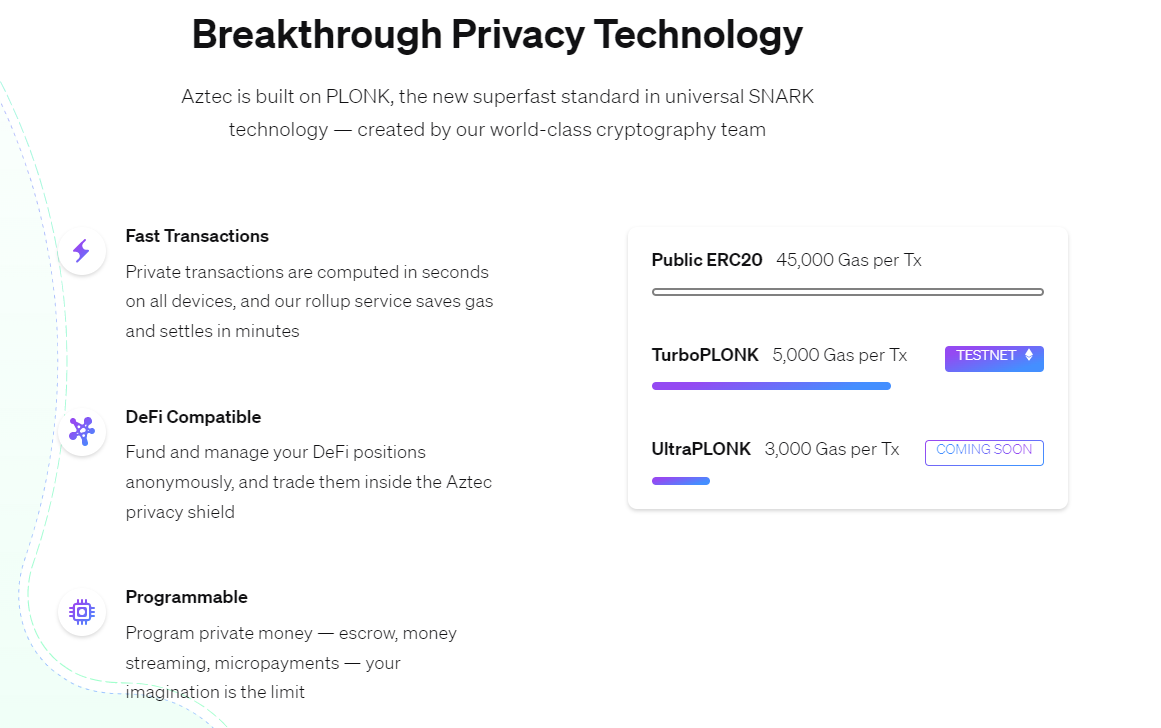The image size is (1161, 728).
Task: Click the Breakthrough Privacy Technology title
Action: tap(497, 35)
